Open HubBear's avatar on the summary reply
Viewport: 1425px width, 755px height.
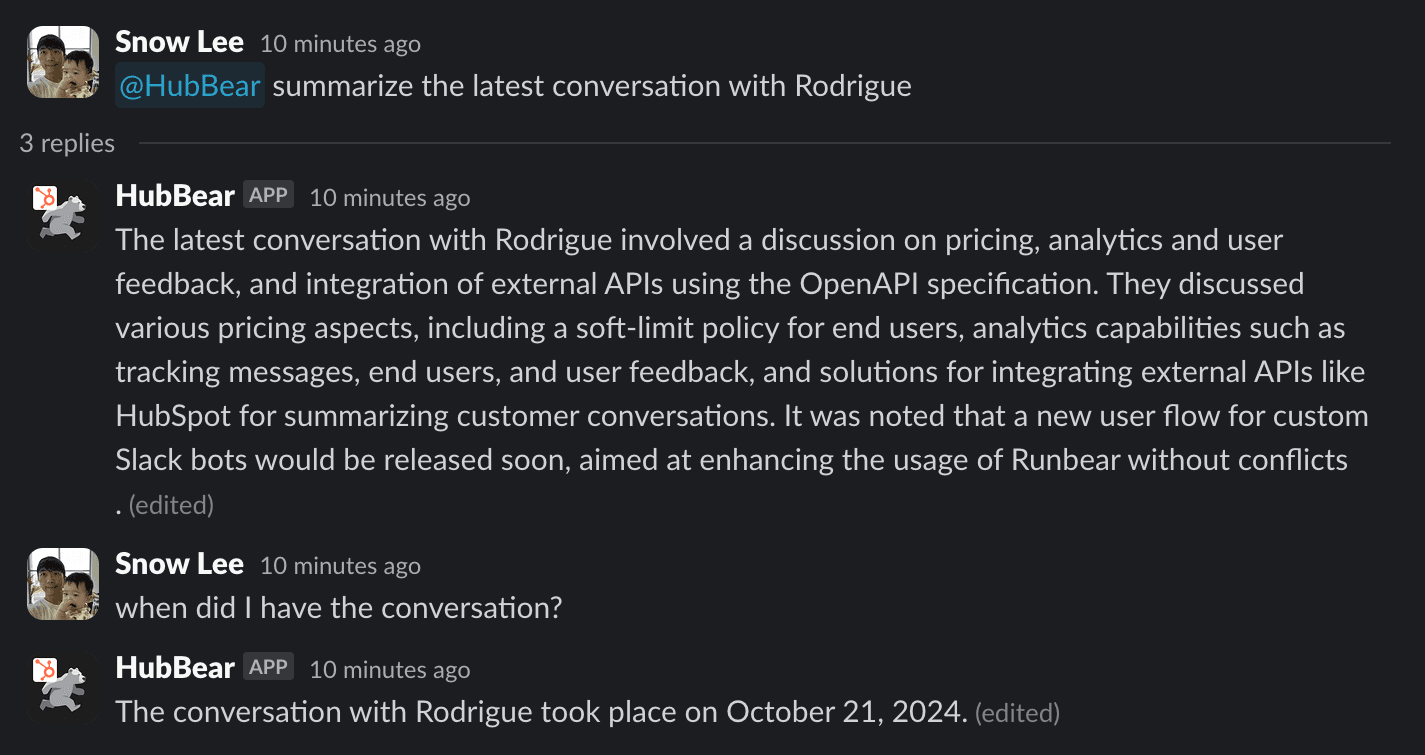(x=63, y=216)
